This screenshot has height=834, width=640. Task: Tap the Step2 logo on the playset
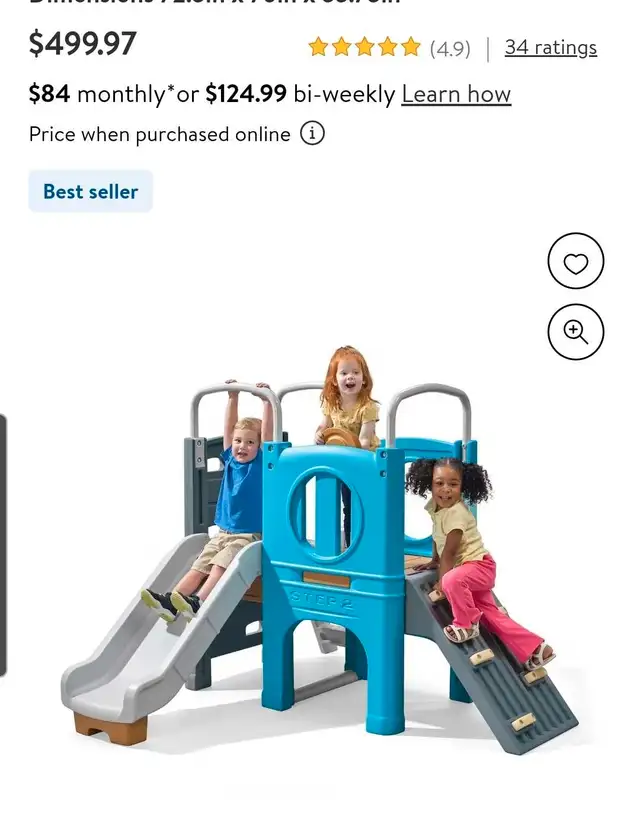coord(322,599)
